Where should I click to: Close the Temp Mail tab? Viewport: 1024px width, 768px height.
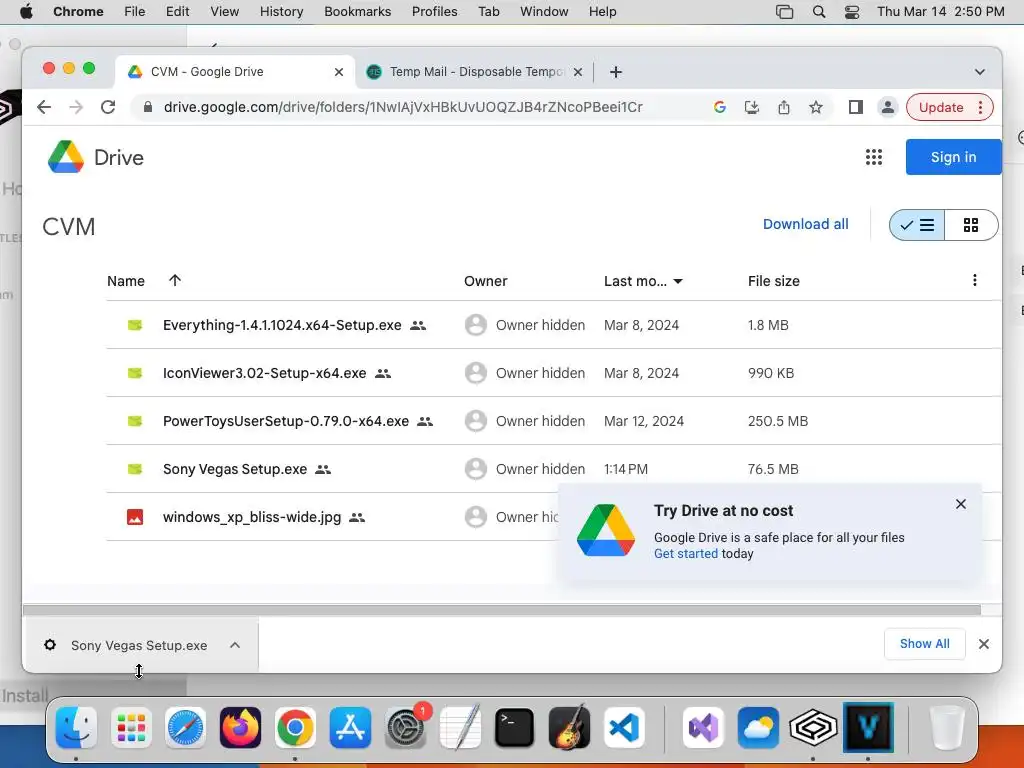point(578,72)
